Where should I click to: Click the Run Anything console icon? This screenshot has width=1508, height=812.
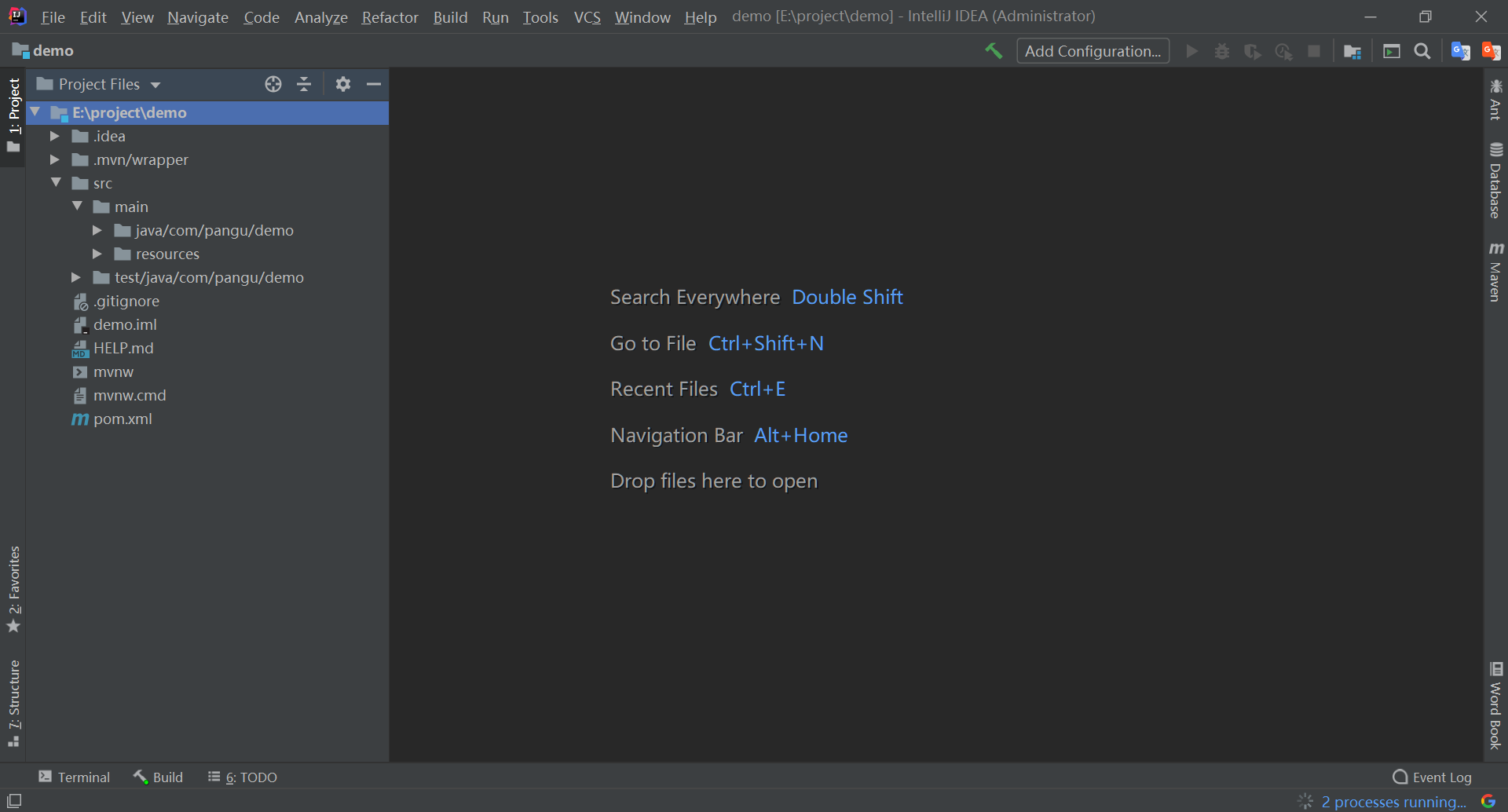[1392, 51]
